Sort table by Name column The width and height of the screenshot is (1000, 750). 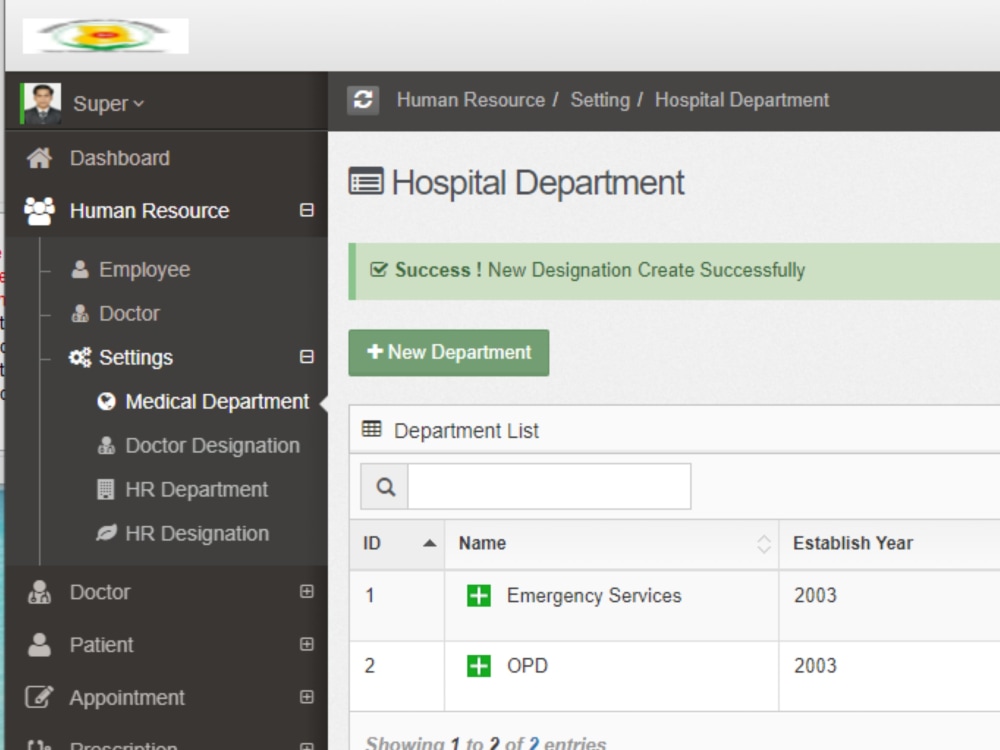coord(612,543)
